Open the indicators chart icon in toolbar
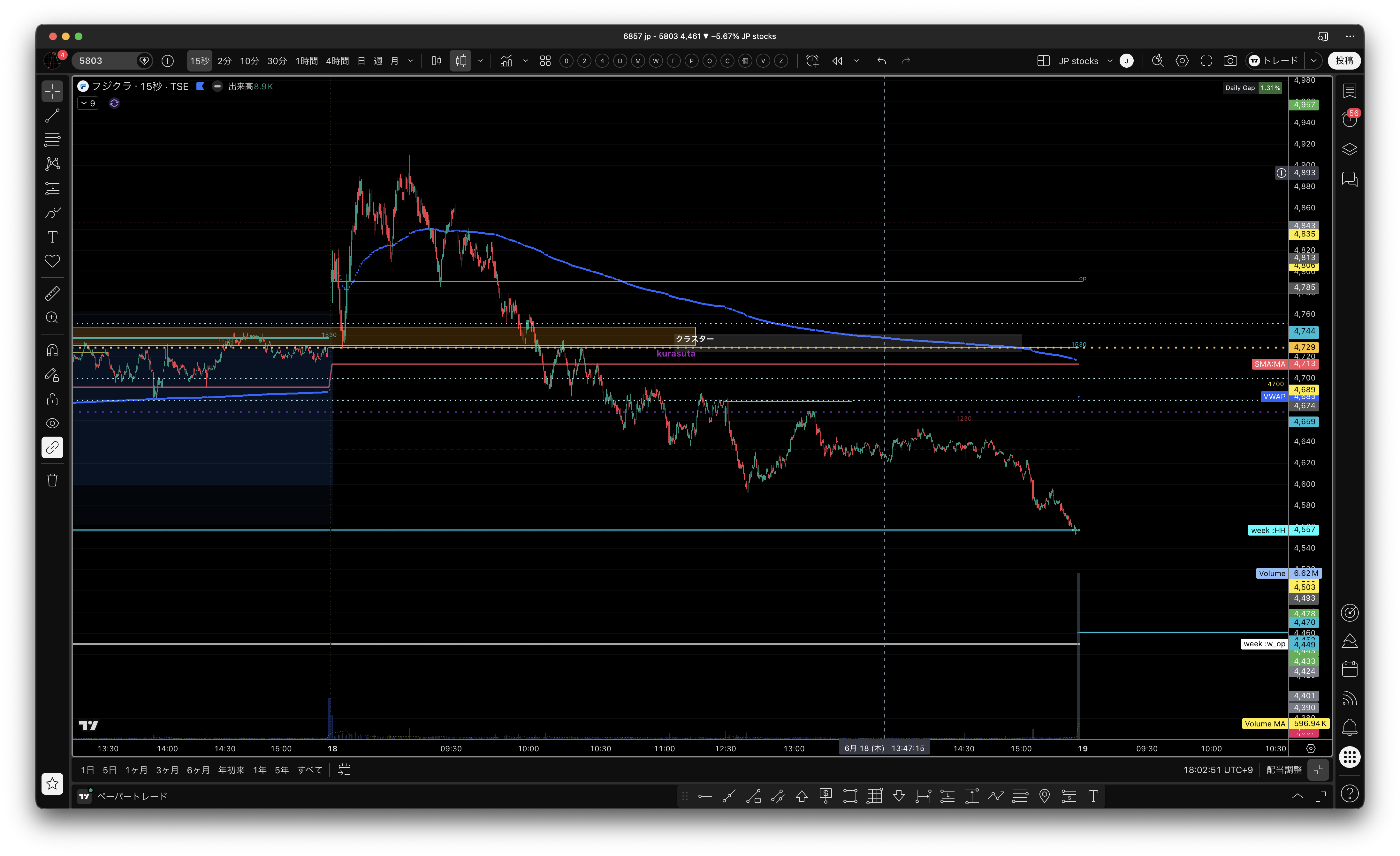The width and height of the screenshot is (1400, 856). coord(506,61)
